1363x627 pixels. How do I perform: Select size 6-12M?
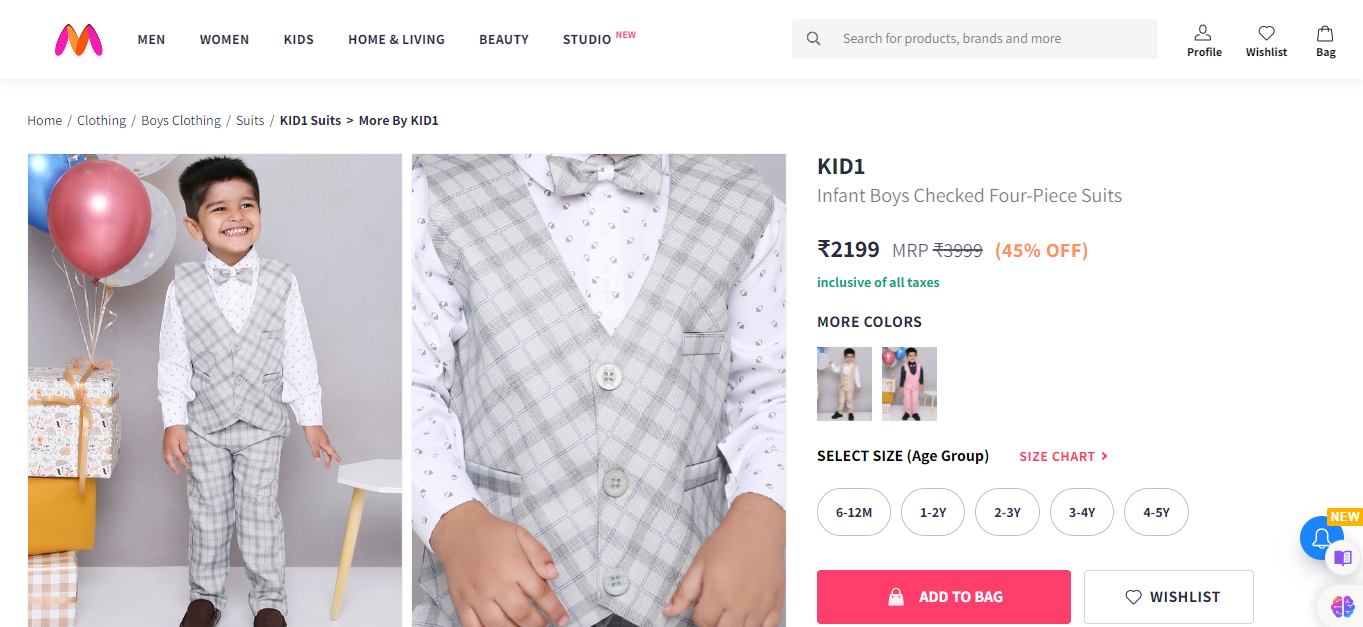[854, 512]
